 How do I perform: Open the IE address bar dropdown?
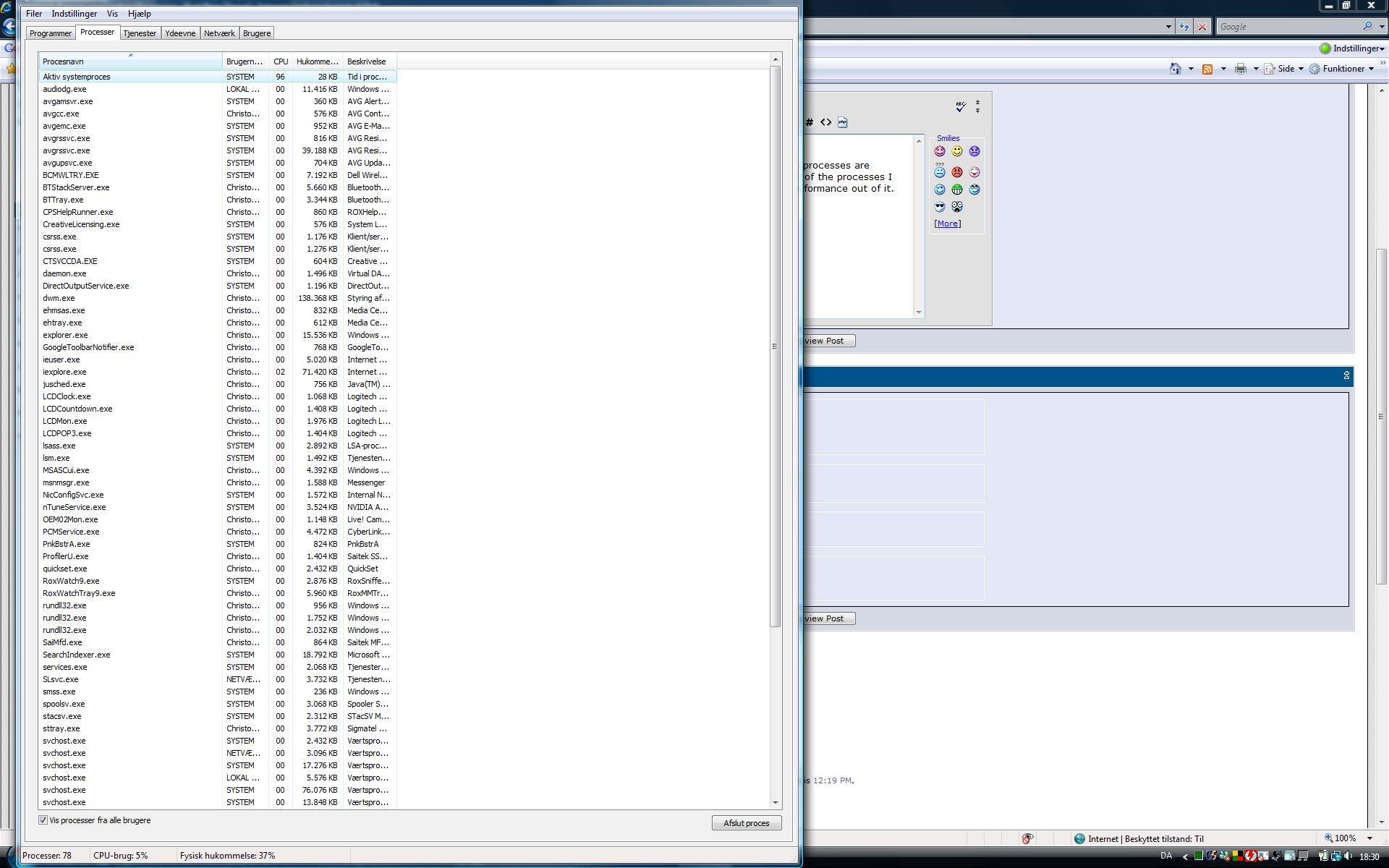[1168, 27]
